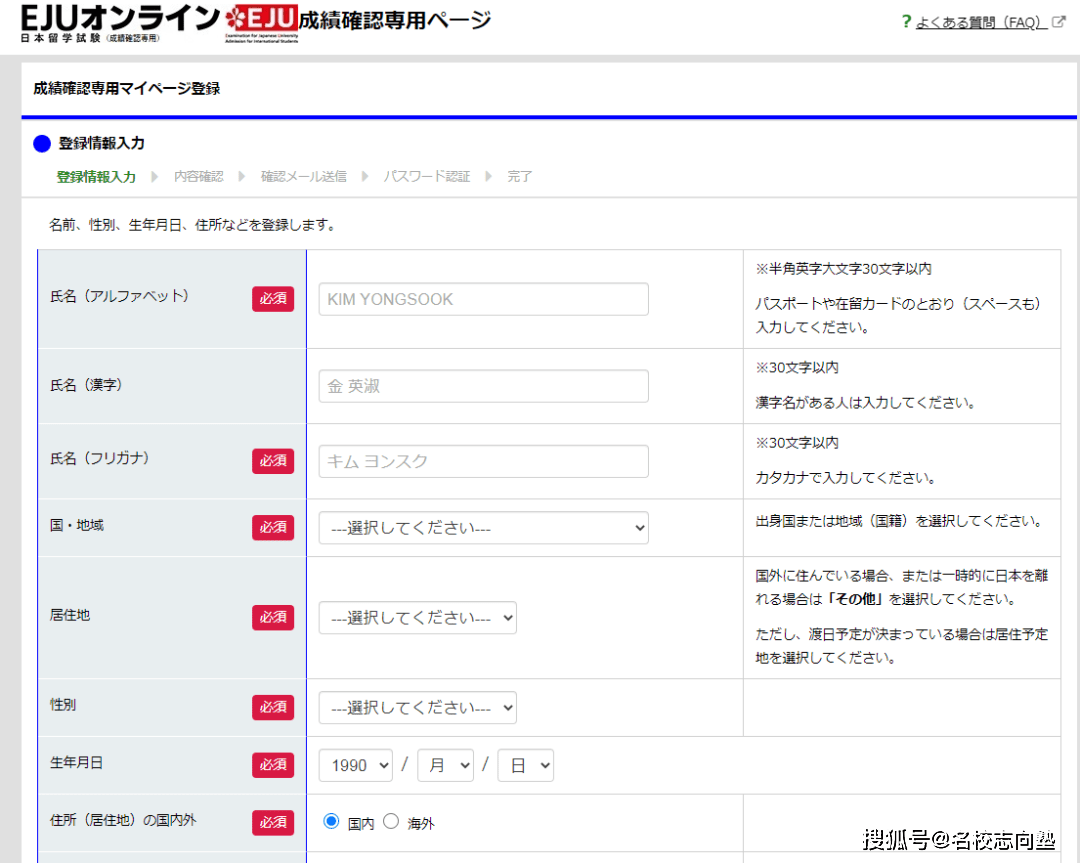Click the 内容確認 step in progress bar
Image resolution: width=1080 pixels, height=863 pixels.
pyautogui.click(x=198, y=177)
